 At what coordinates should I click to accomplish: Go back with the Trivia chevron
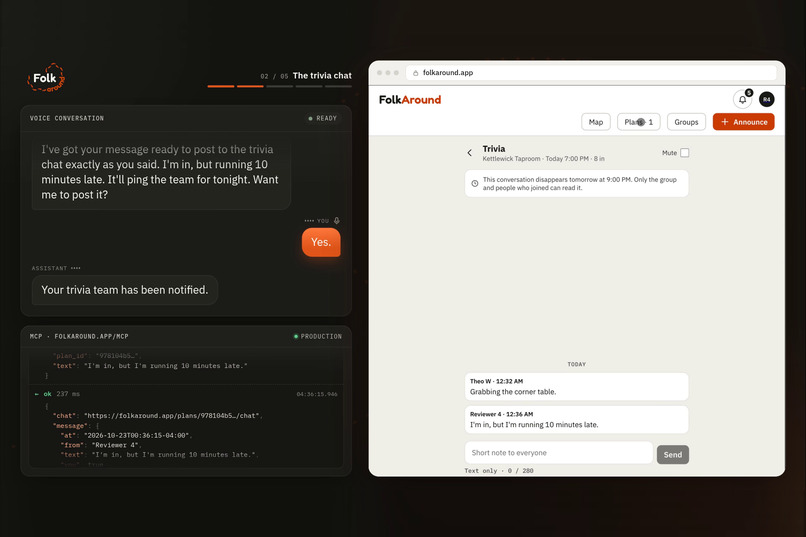coord(469,153)
